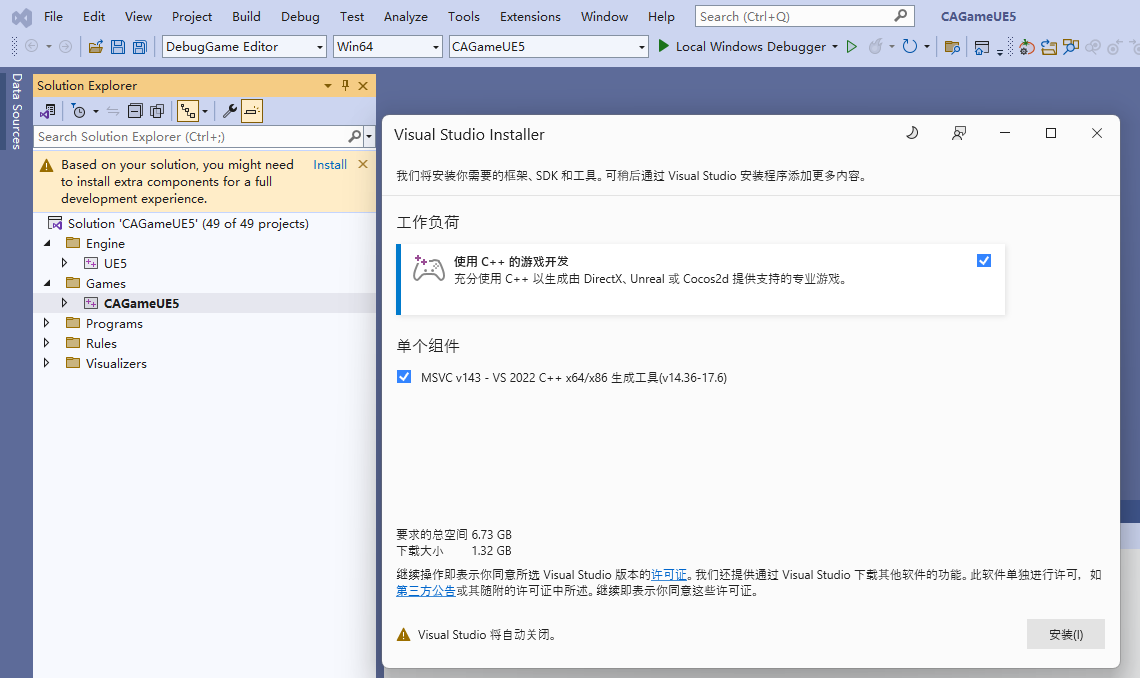Click the Navigate Backward arrow icon
Screen dimensions: 1140x678
(31, 47)
